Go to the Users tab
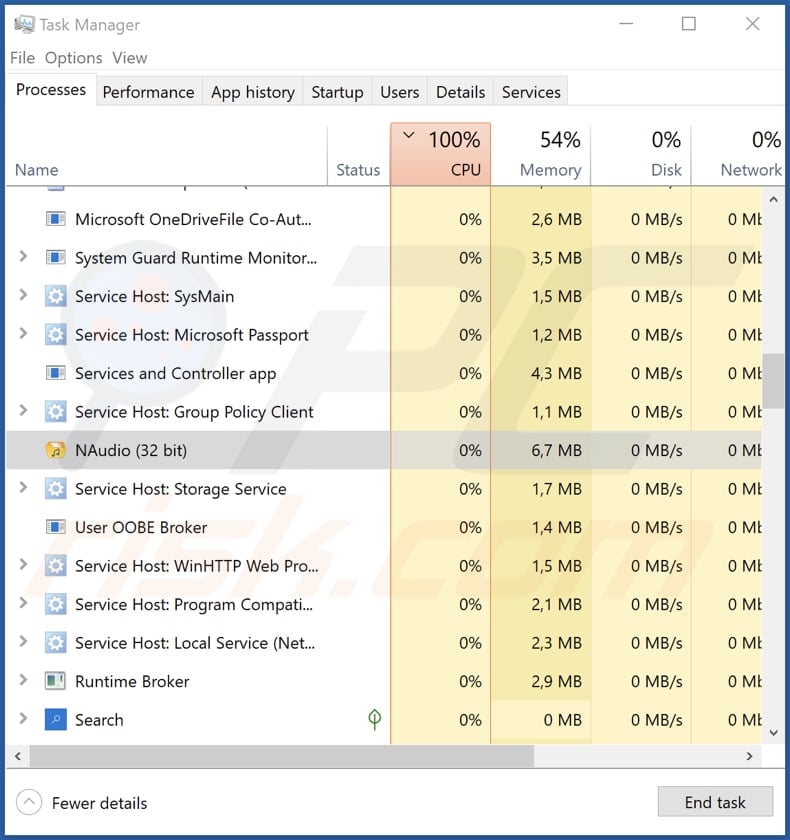The height and width of the screenshot is (840, 790). coord(400,92)
